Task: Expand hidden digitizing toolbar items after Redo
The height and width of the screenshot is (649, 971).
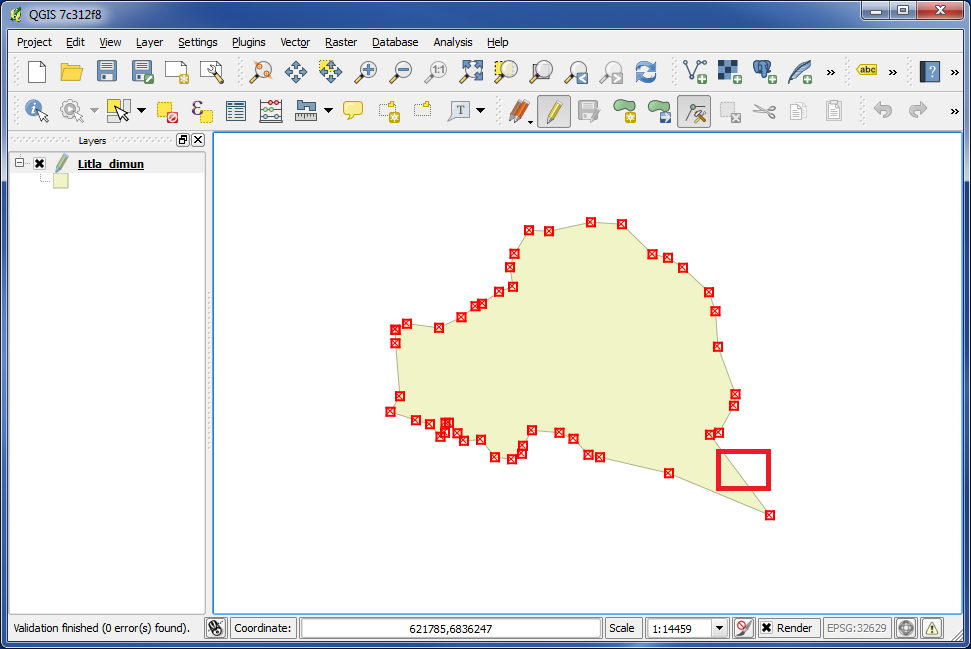Action: click(954, 111)
